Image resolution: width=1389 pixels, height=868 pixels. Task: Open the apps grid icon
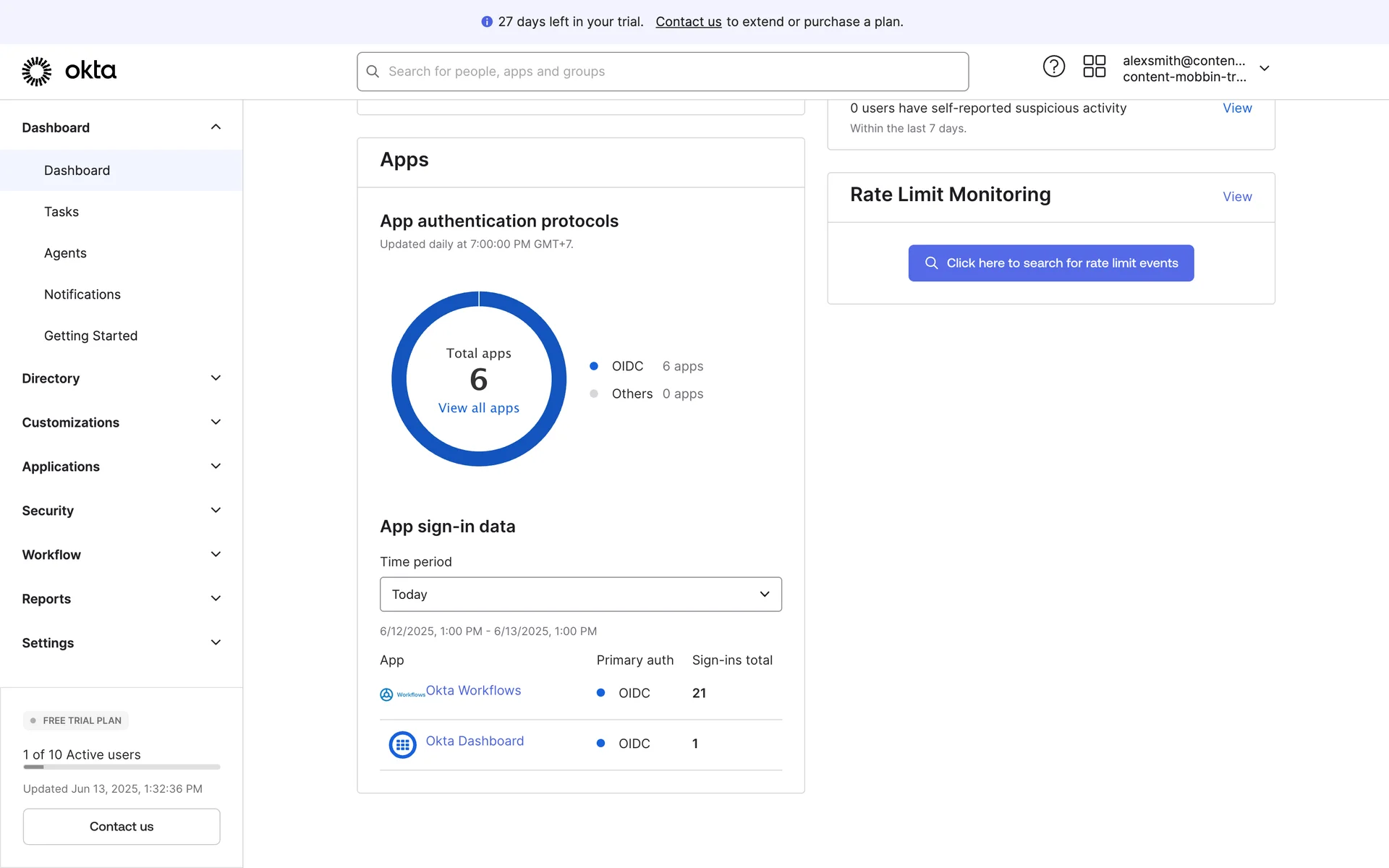point(1094,67)
